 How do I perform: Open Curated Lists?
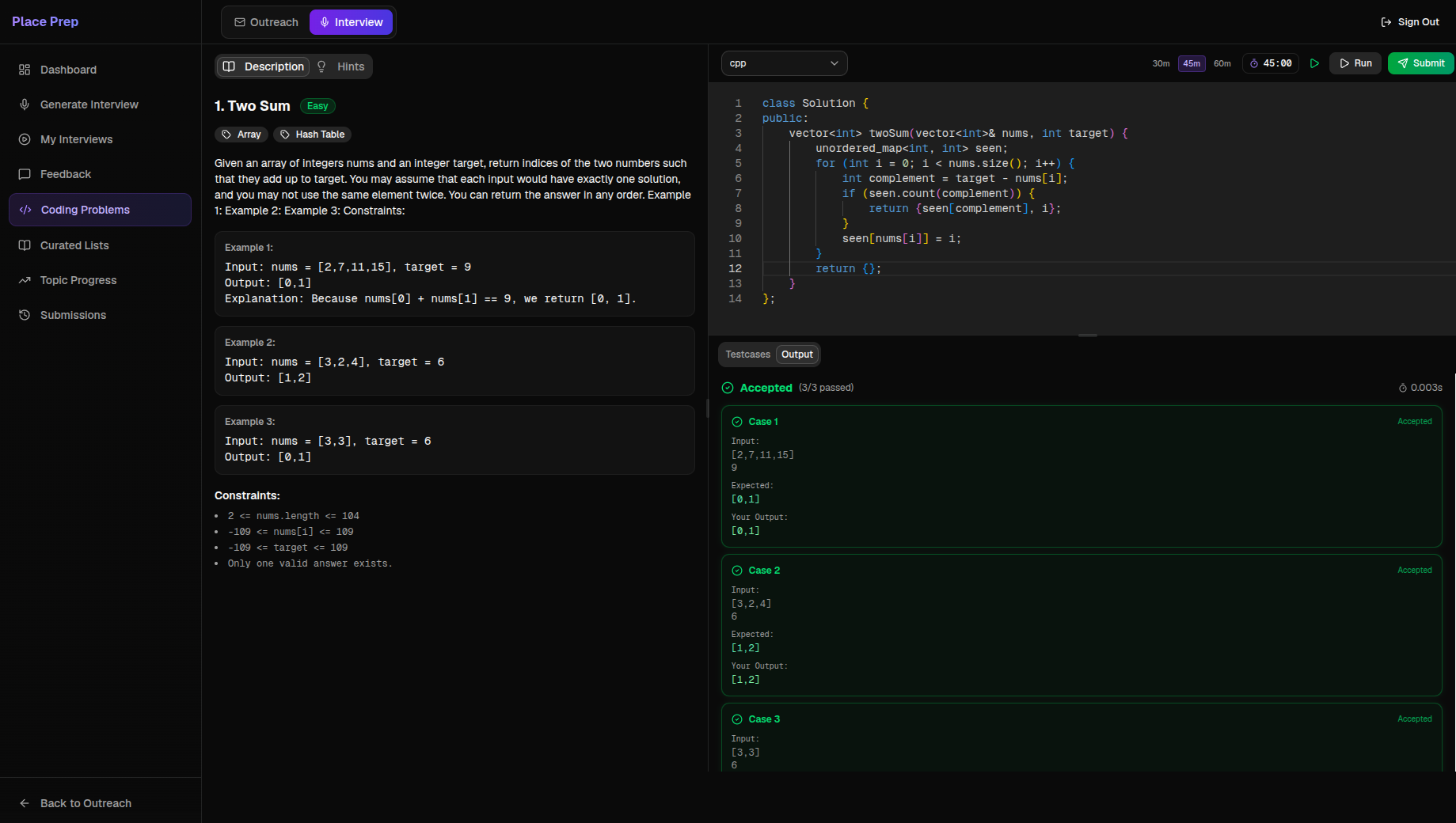(x=100, y=245)
